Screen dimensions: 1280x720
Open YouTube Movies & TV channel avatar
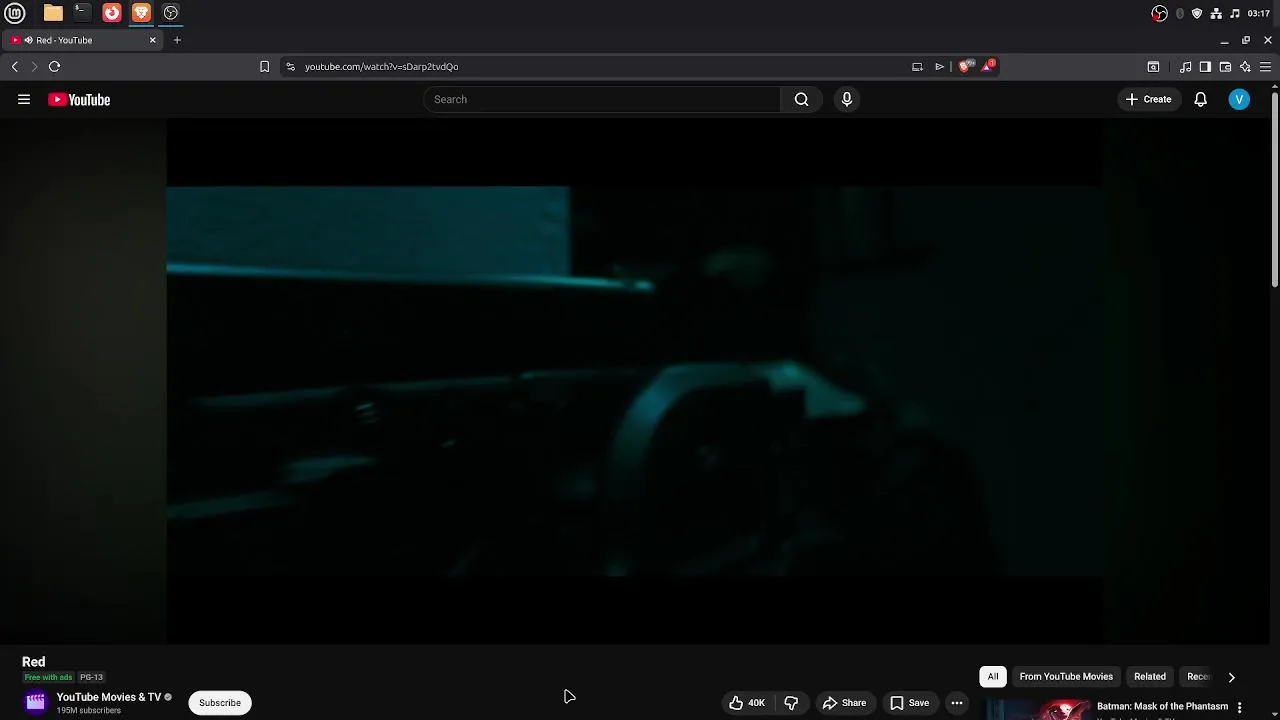(36, 702)
